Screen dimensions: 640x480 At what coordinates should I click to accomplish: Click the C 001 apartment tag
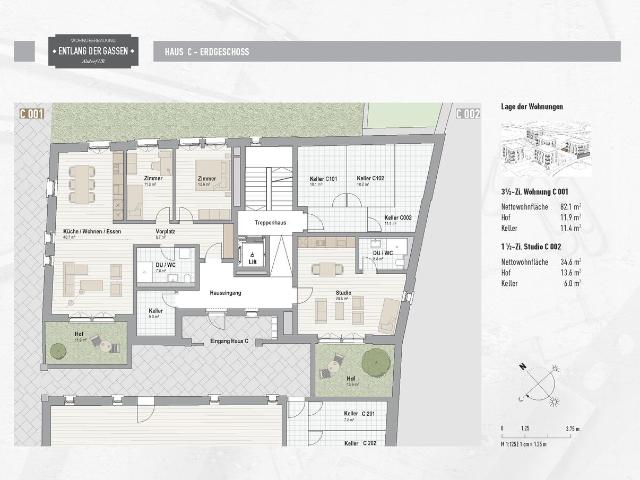pos(32,114)
